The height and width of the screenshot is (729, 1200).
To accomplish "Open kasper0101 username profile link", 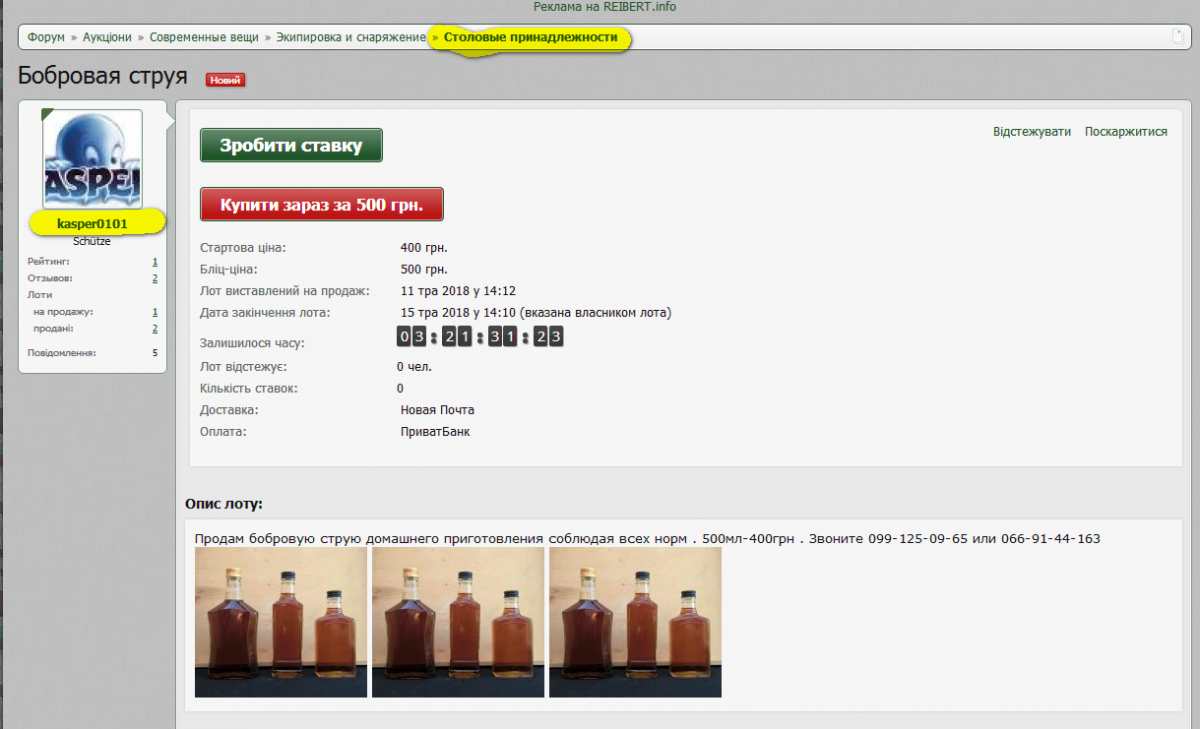I will coord(92,224).
